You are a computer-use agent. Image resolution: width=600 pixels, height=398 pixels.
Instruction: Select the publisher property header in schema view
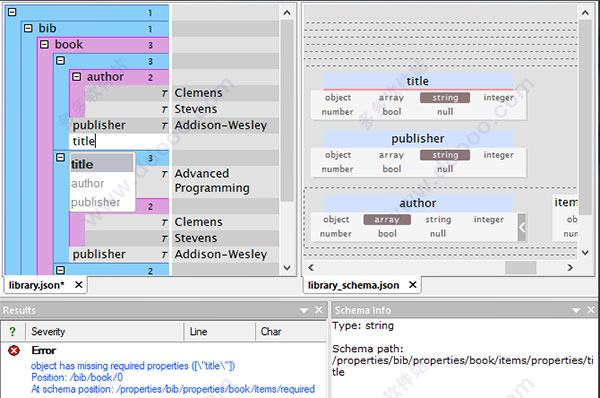pos(418,139)
